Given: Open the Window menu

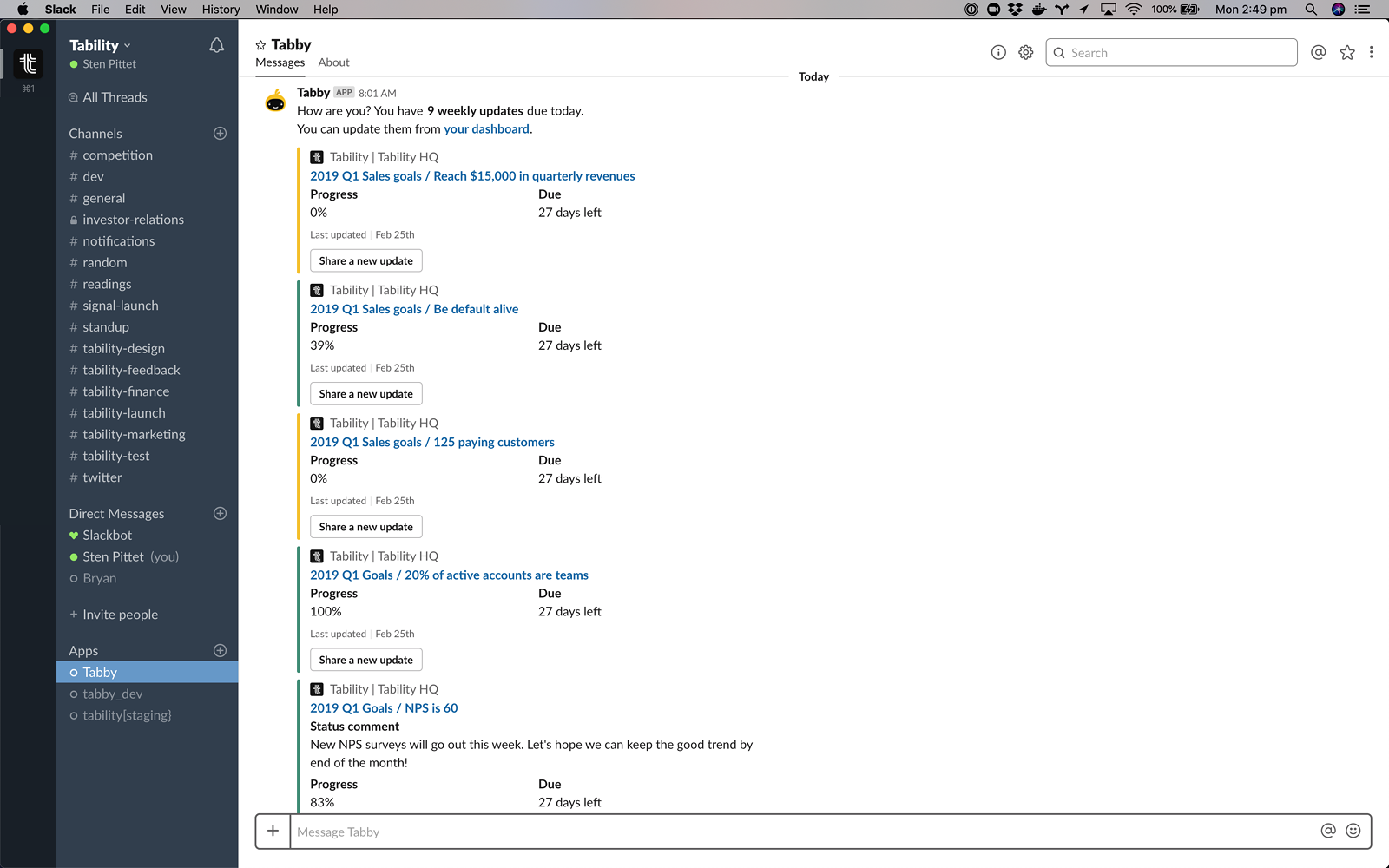Looking at the screenshot, I should 277,10.
